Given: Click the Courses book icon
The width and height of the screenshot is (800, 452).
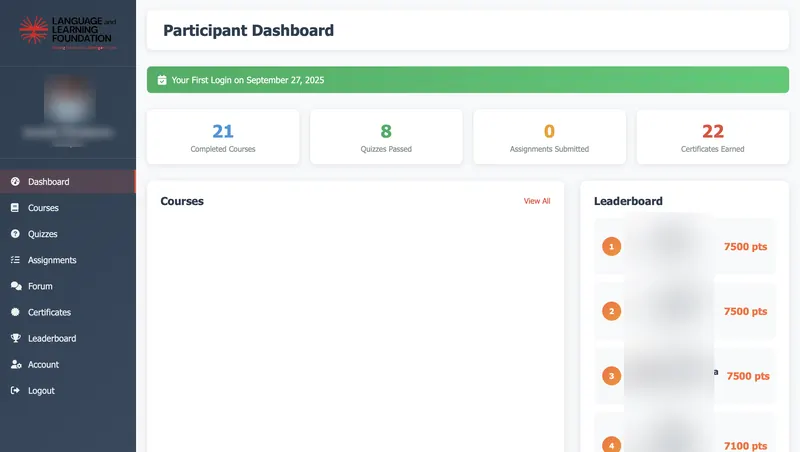Looking at the screenshot, I should [15, 207].
